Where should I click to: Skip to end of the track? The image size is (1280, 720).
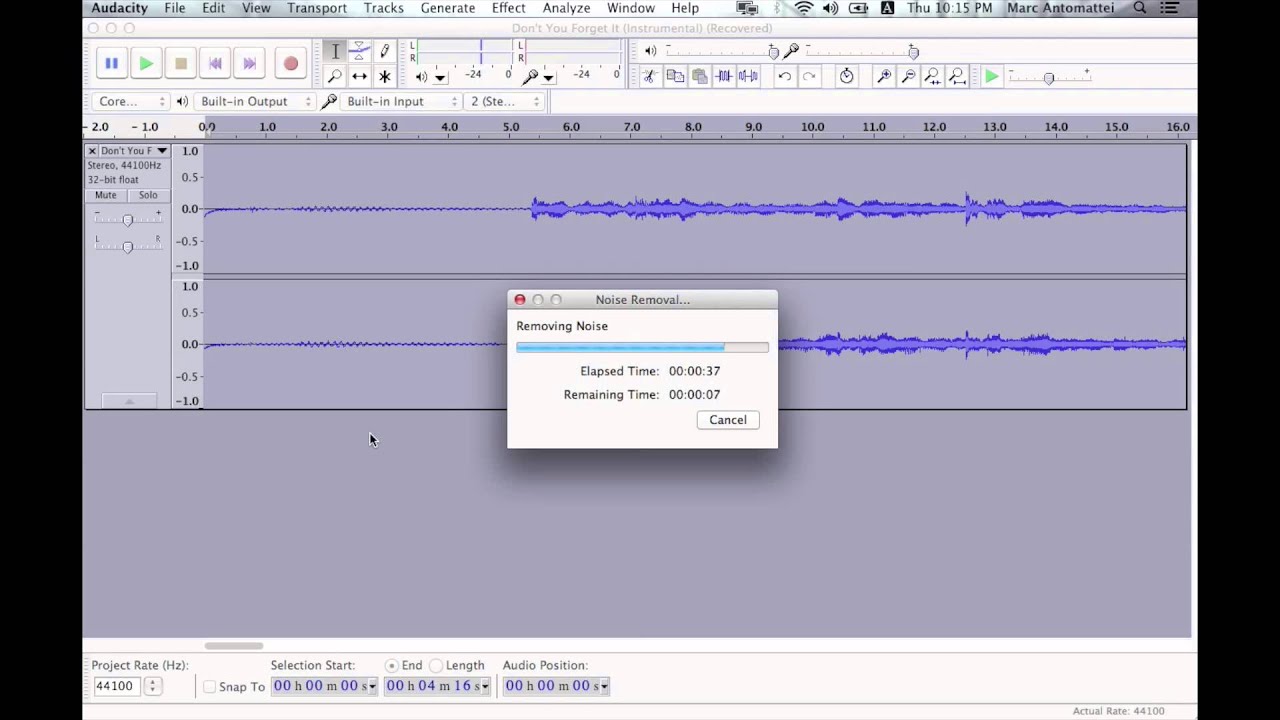pyautogui.click(x=249, y=63)
